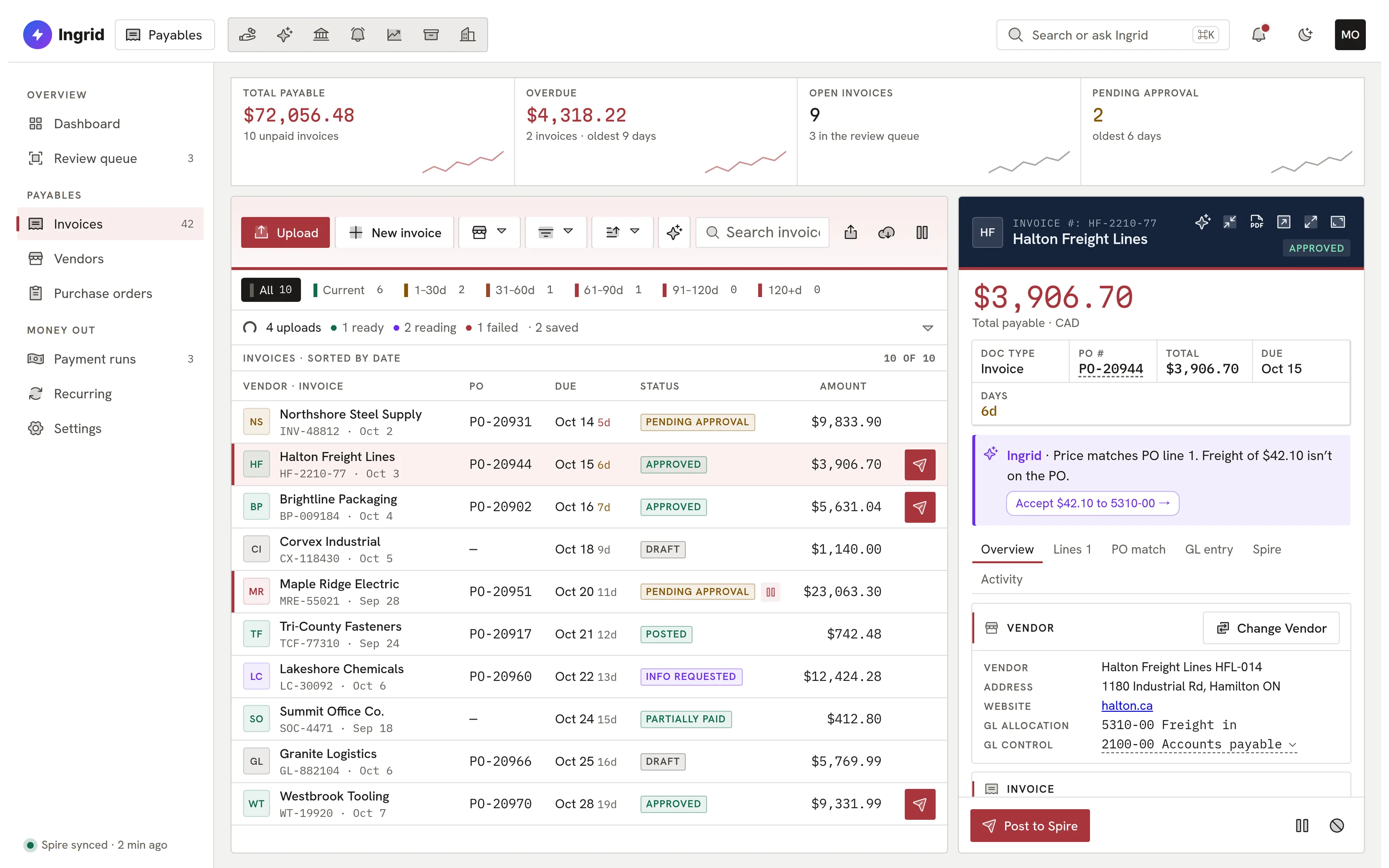Click the archive box icon in top toolbar

click(431, 35)
